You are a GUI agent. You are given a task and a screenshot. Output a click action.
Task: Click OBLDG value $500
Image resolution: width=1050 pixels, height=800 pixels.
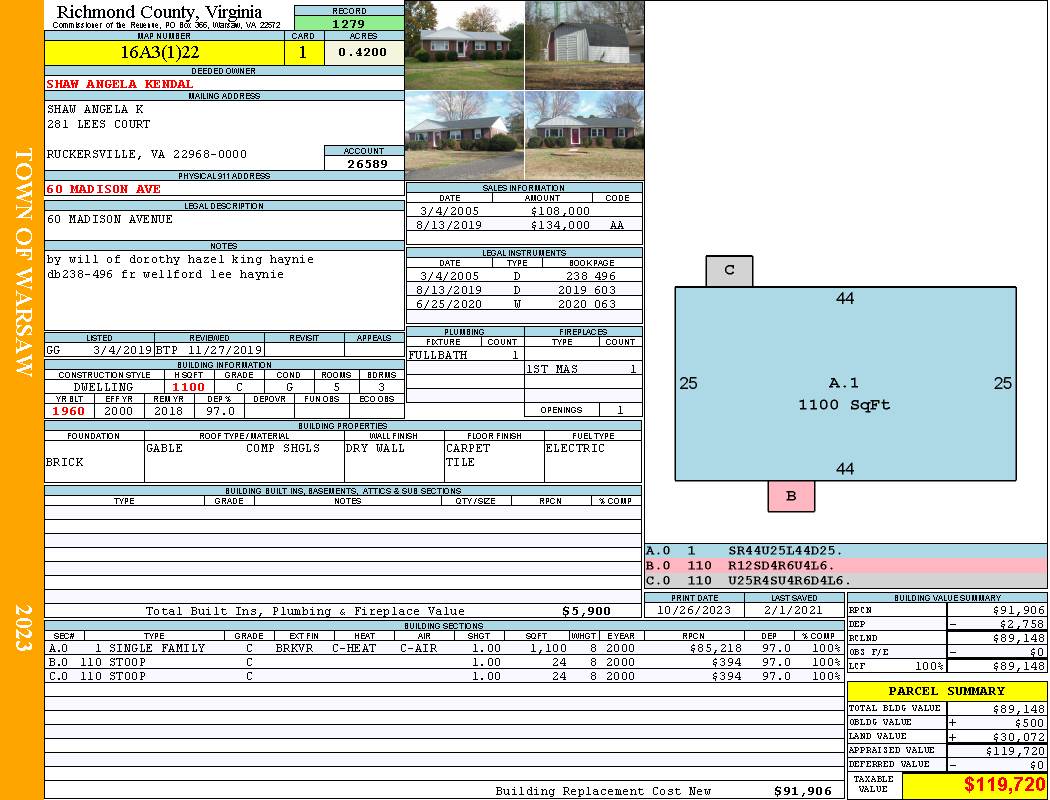1029,723
